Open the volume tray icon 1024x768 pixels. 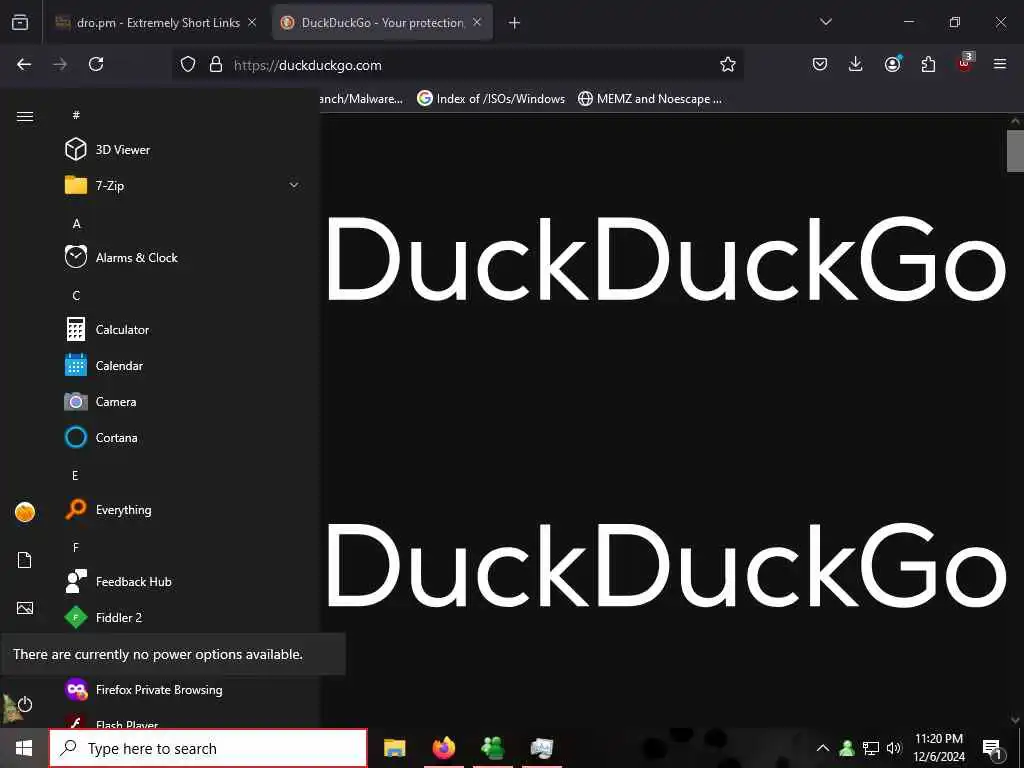894,748
